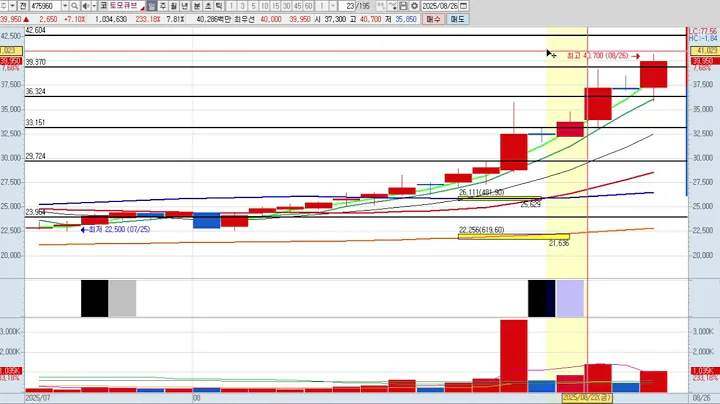Click the LC:77.56 indicator text
Image resolution: width=720 pixels, height=404 pixels.
703,32
